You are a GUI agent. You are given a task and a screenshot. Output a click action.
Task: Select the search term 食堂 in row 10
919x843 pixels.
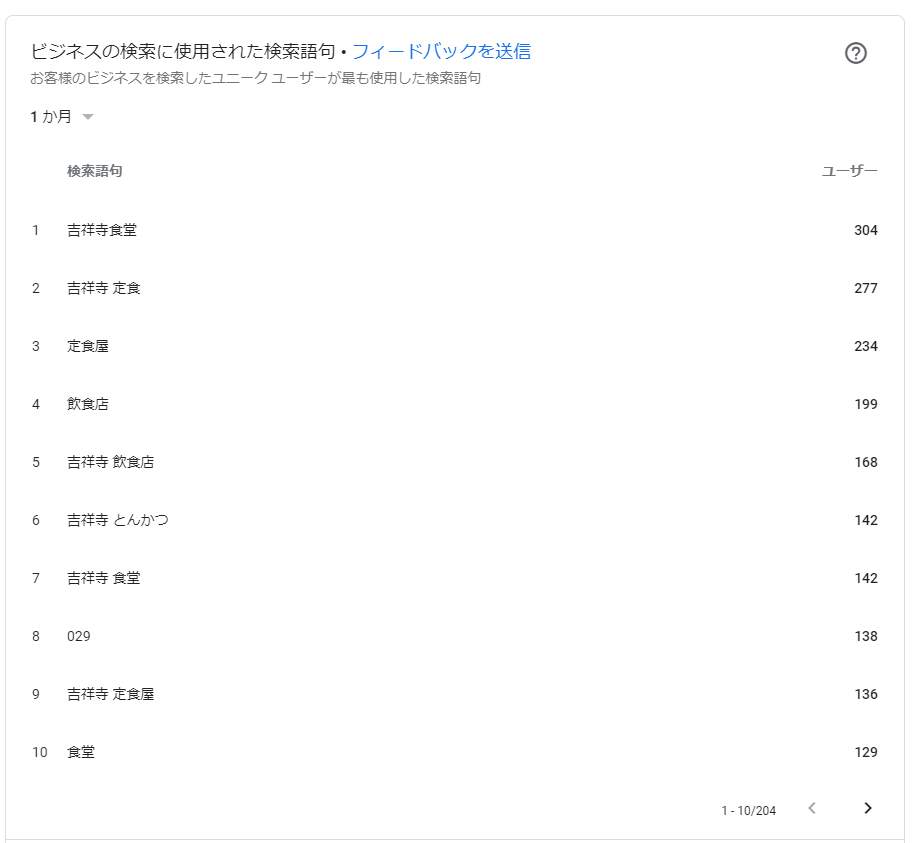(81, 752)
